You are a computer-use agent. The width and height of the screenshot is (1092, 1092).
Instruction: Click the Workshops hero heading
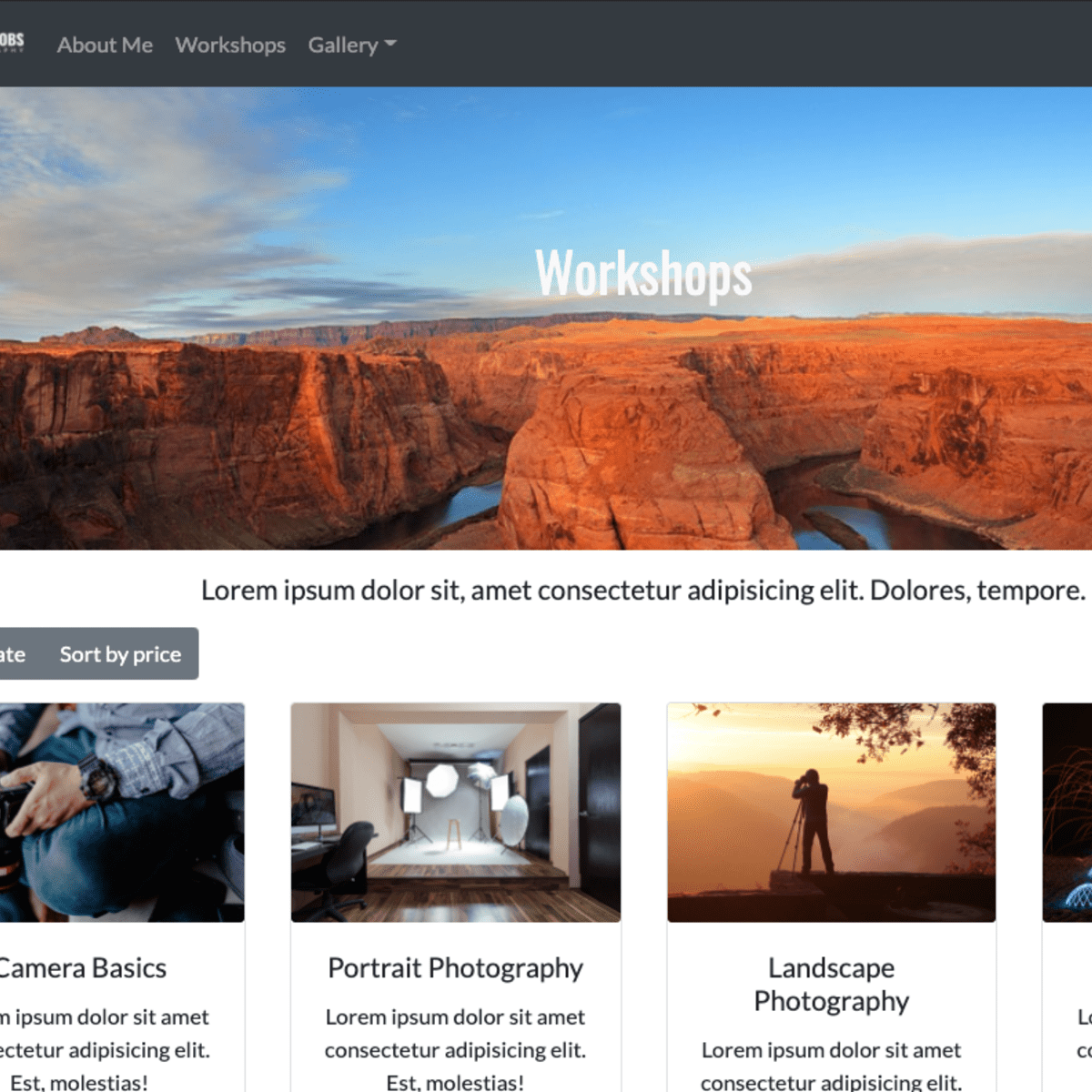(x=643, y=274)
